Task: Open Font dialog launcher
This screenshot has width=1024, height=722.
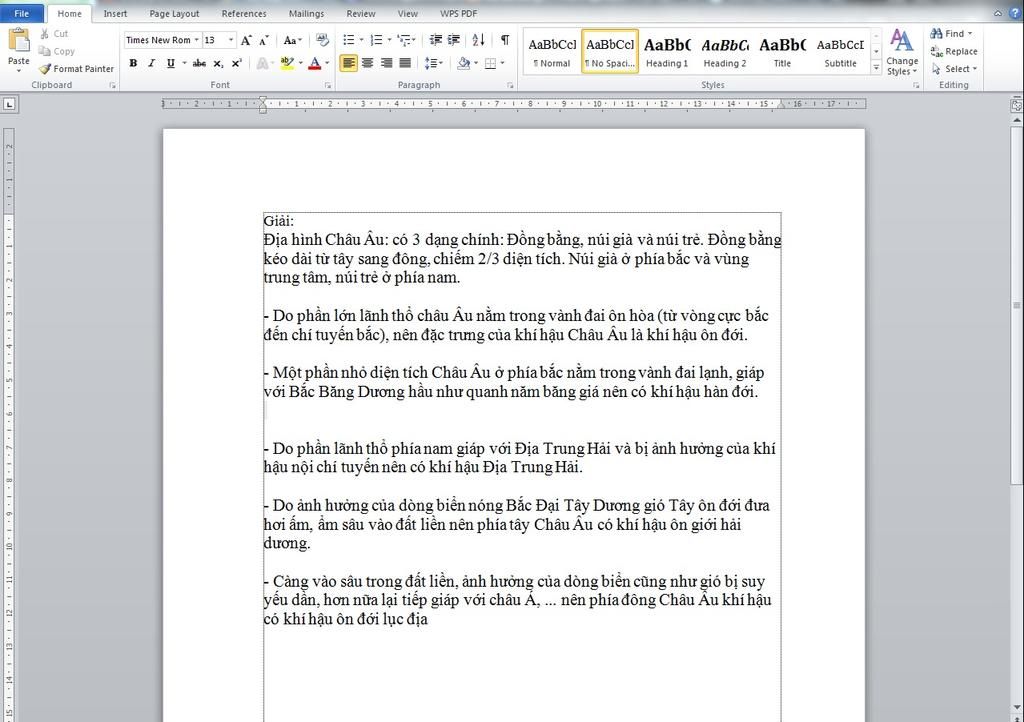Action: [328, 86]
